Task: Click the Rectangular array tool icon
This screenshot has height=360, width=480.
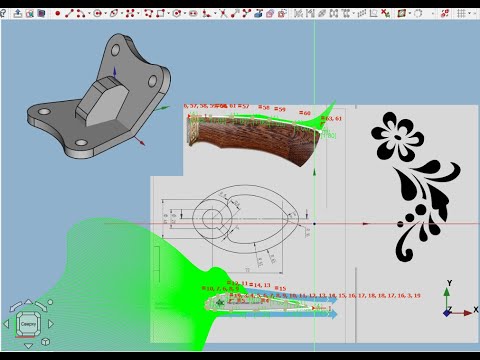Action: (362, 14)
